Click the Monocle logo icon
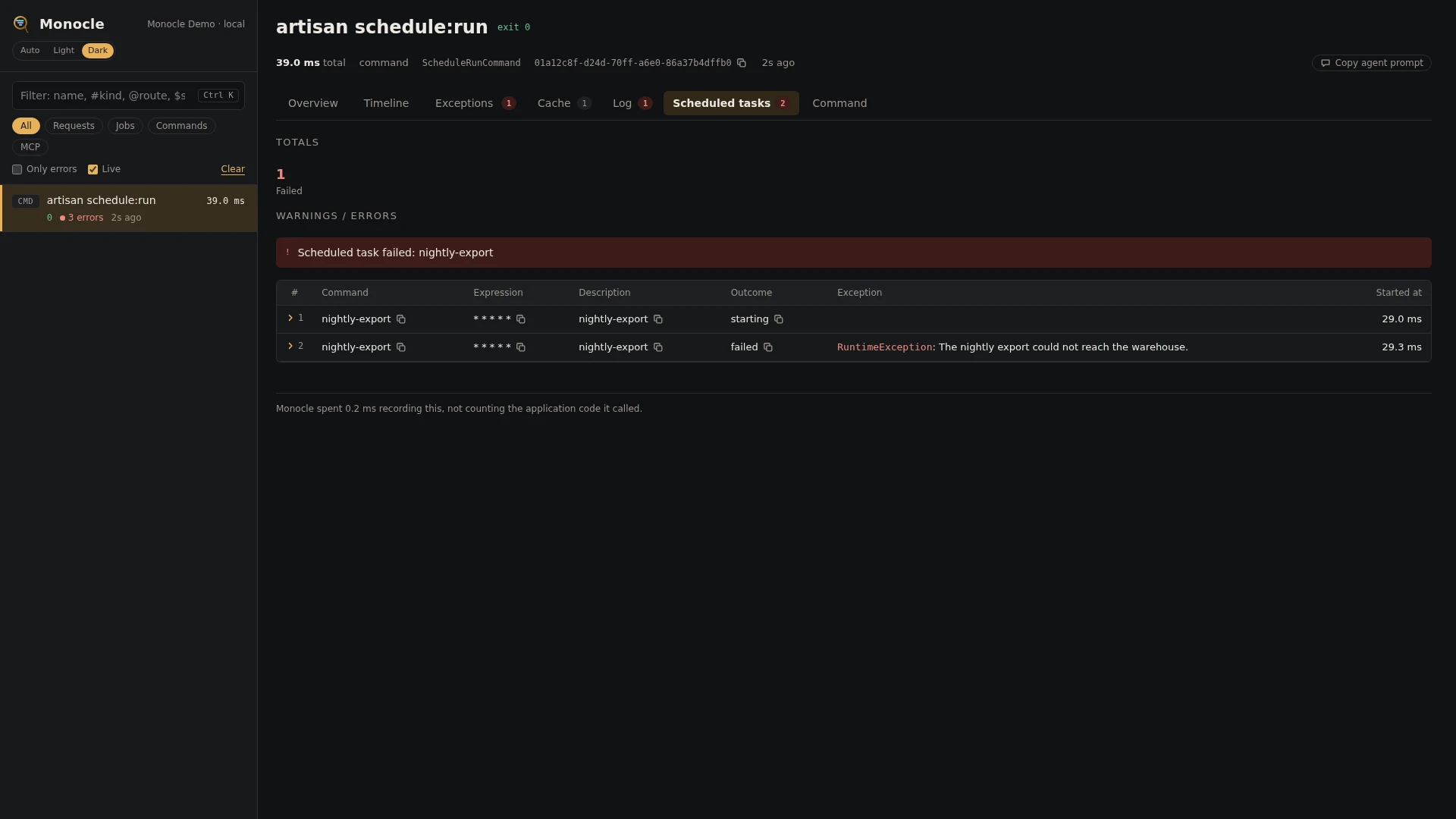The height and width of the screenshot is (819, 1456). (x=21, y=24)
